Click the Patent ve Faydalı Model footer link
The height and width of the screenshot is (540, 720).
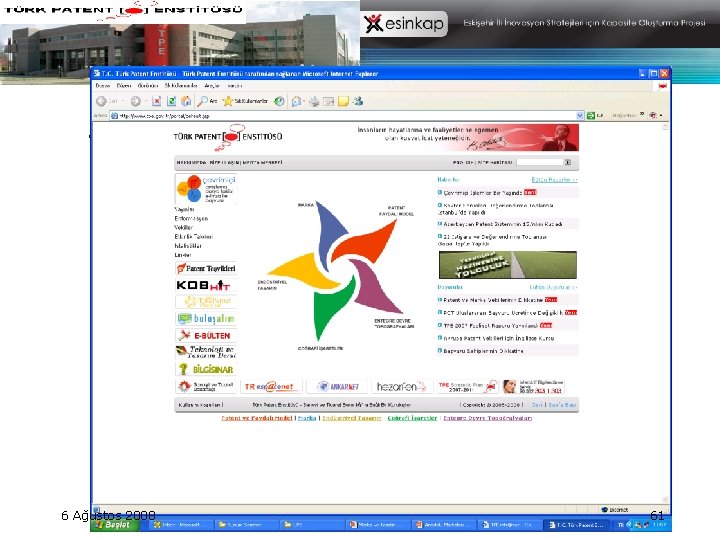(x=257, y=418)
